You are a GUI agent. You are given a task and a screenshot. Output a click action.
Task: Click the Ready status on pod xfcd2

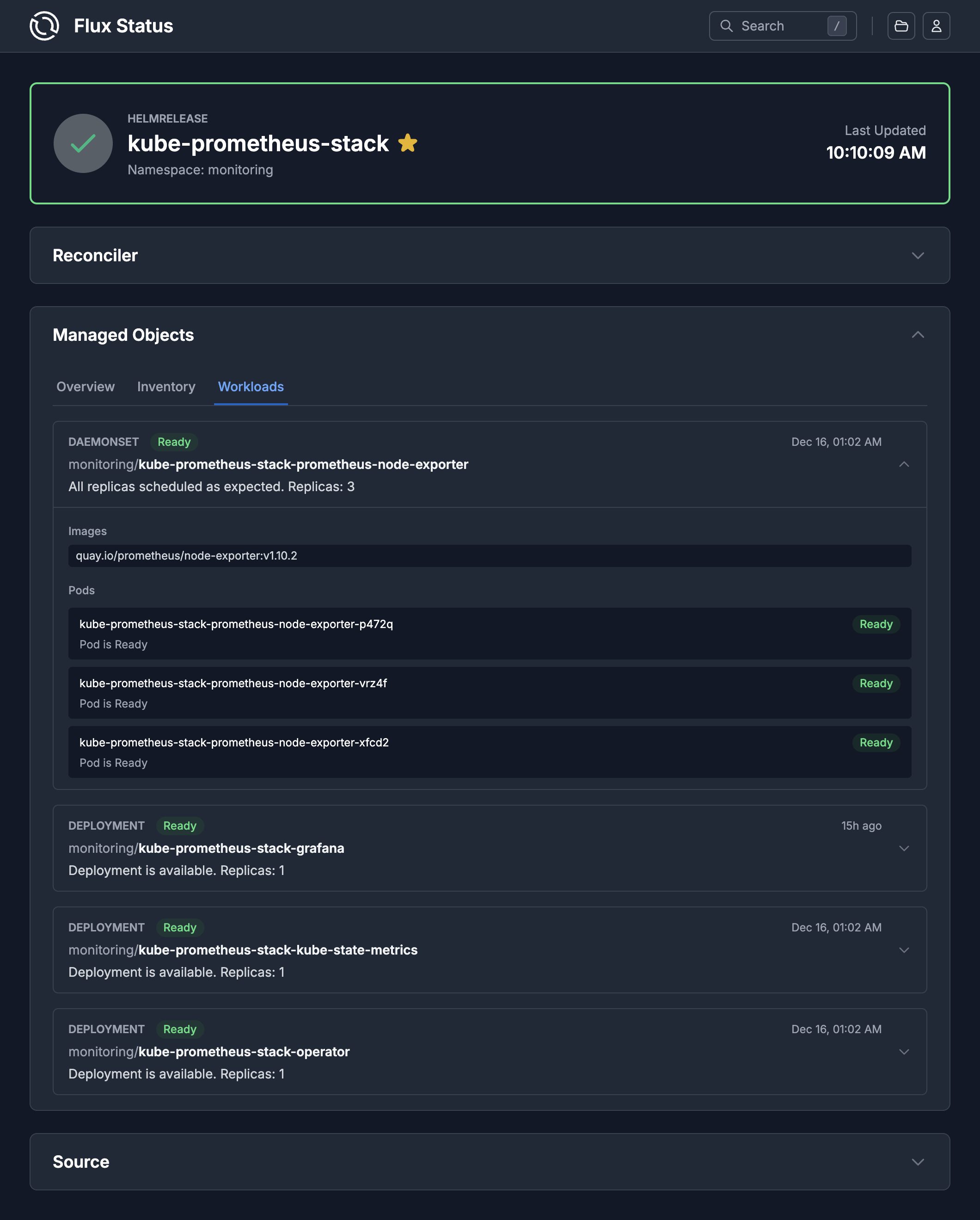pyautogui.click(x=876, y=742)
